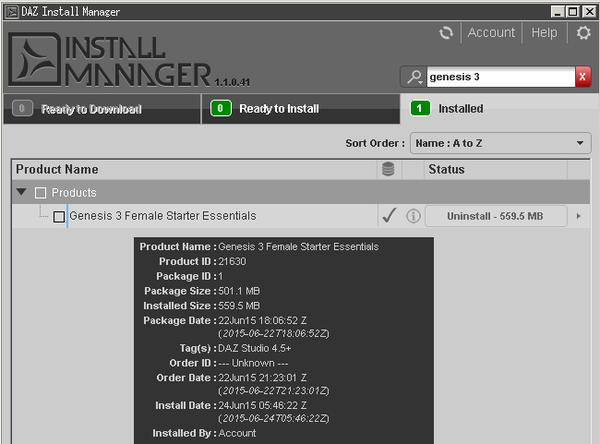600x444 pixels.
Task: Click the refresh sync icon
Action: (446, 33)
